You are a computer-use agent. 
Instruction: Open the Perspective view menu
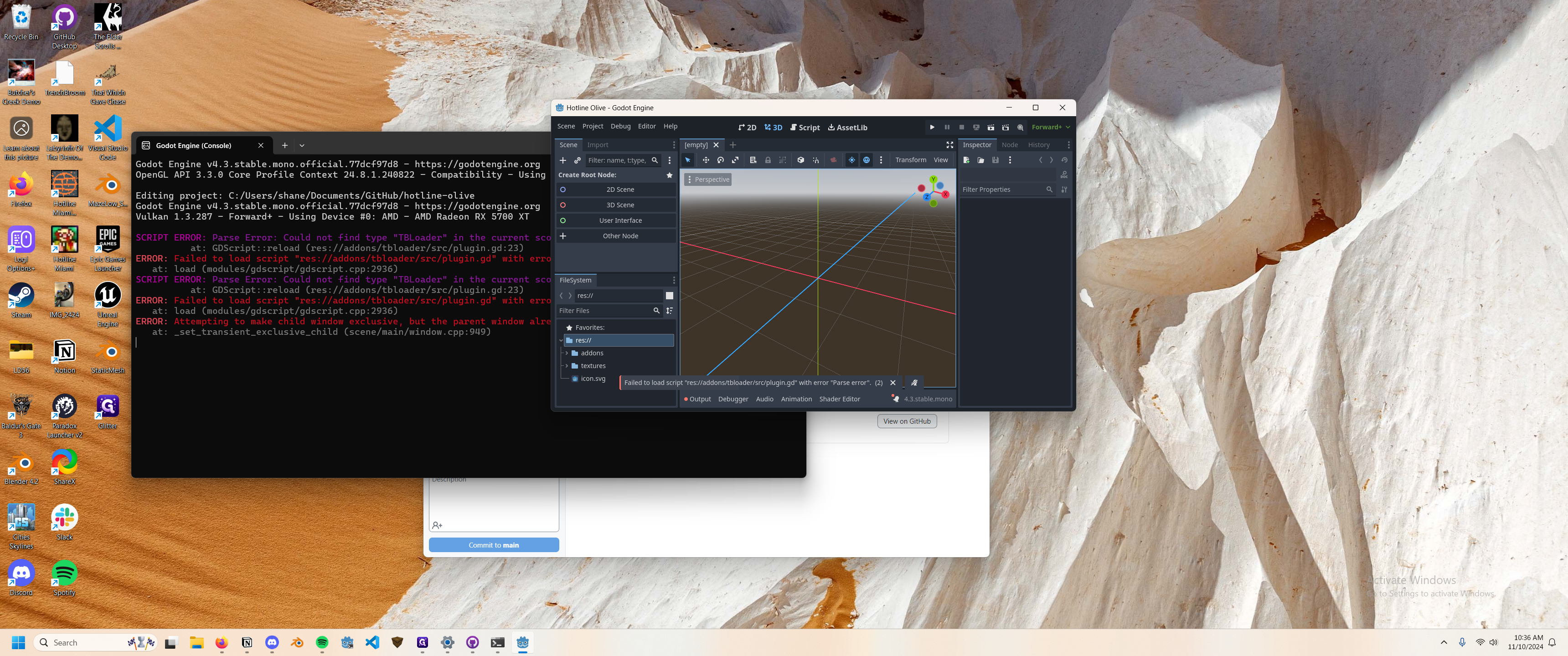coord(708,179)
